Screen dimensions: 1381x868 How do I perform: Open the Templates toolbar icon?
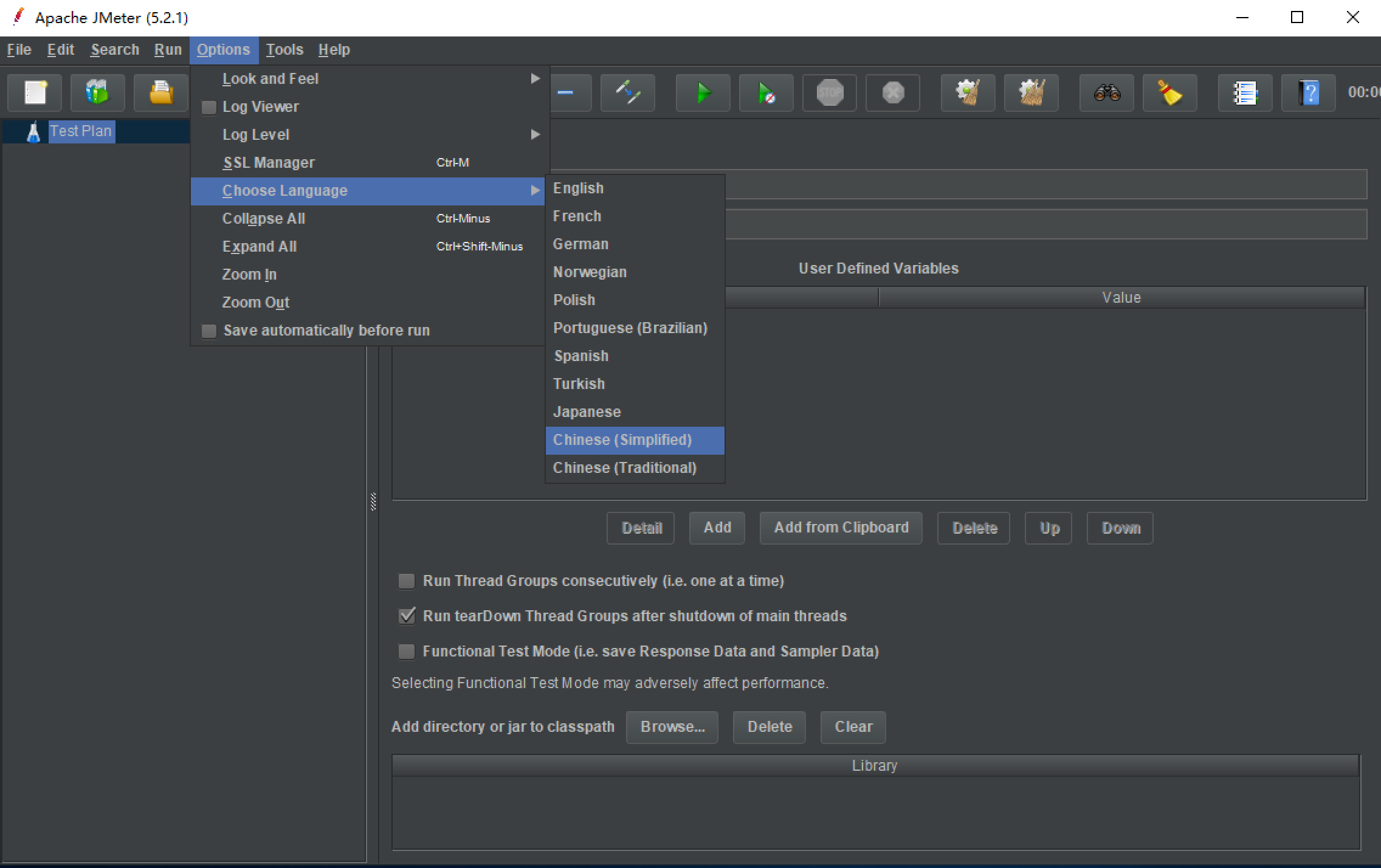pyautogui.click(x=97, y=93)
